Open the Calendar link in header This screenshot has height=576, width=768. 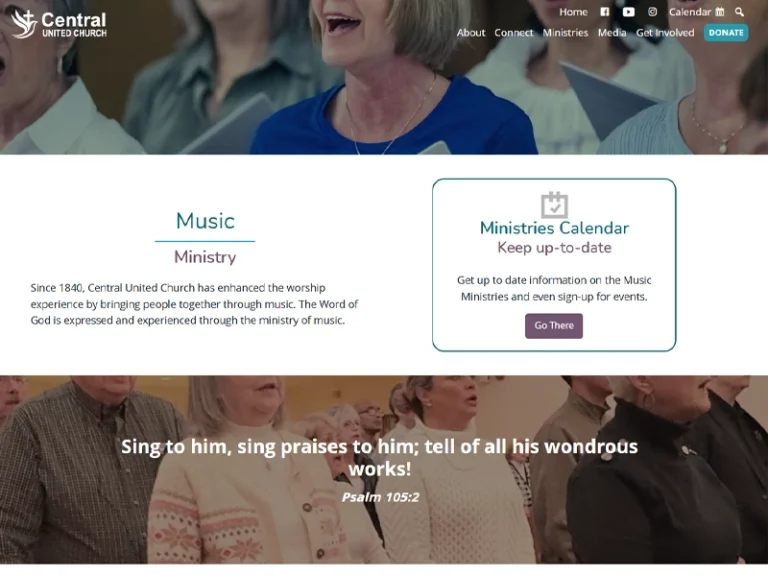coord(690,12)
